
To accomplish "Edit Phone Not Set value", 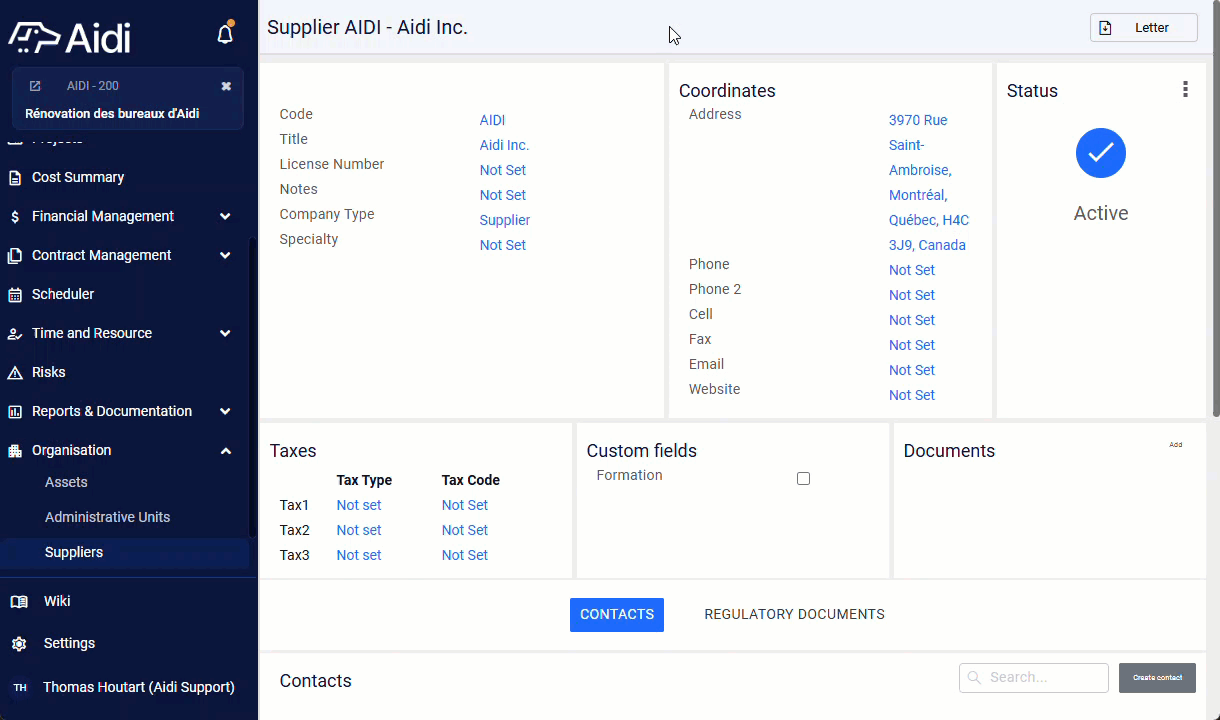I will click(x=912, y=270).
